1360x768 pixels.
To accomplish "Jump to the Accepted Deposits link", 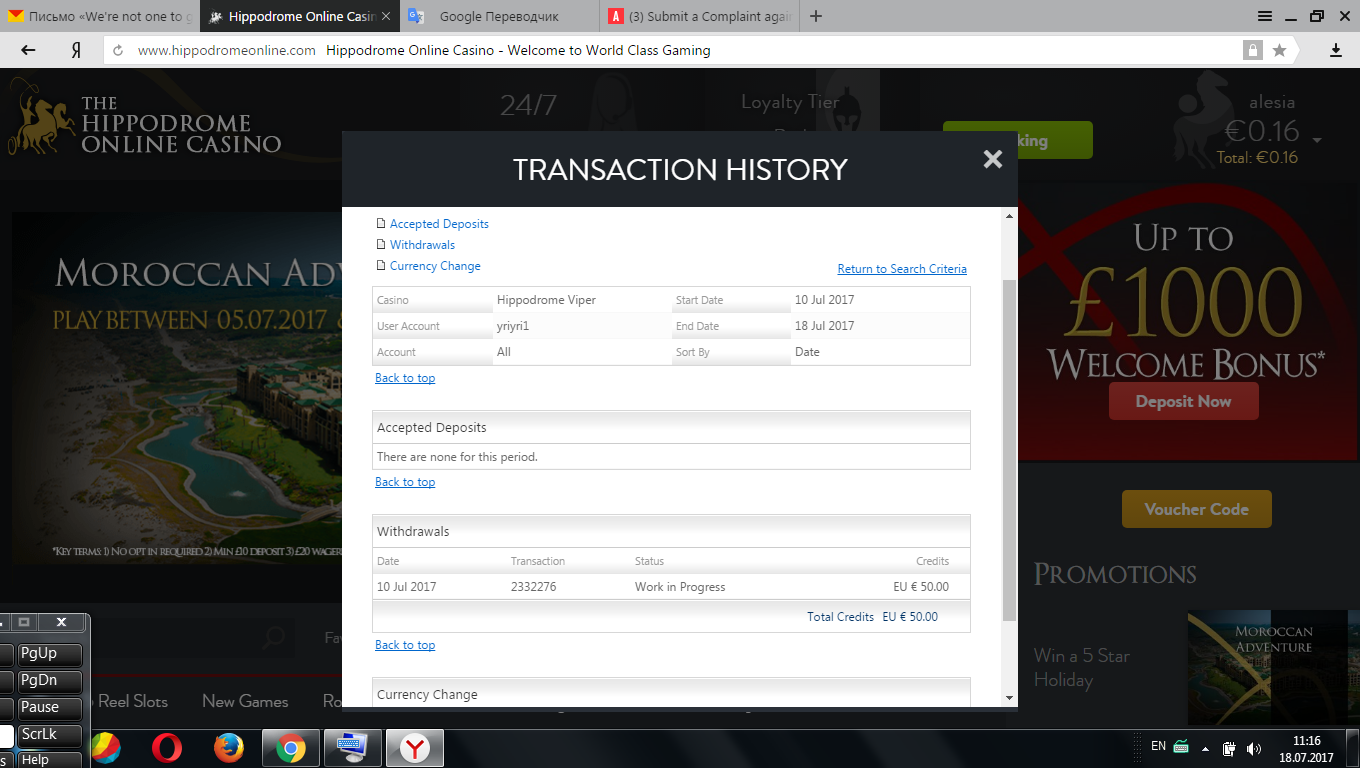I will [x=439, y=224].
